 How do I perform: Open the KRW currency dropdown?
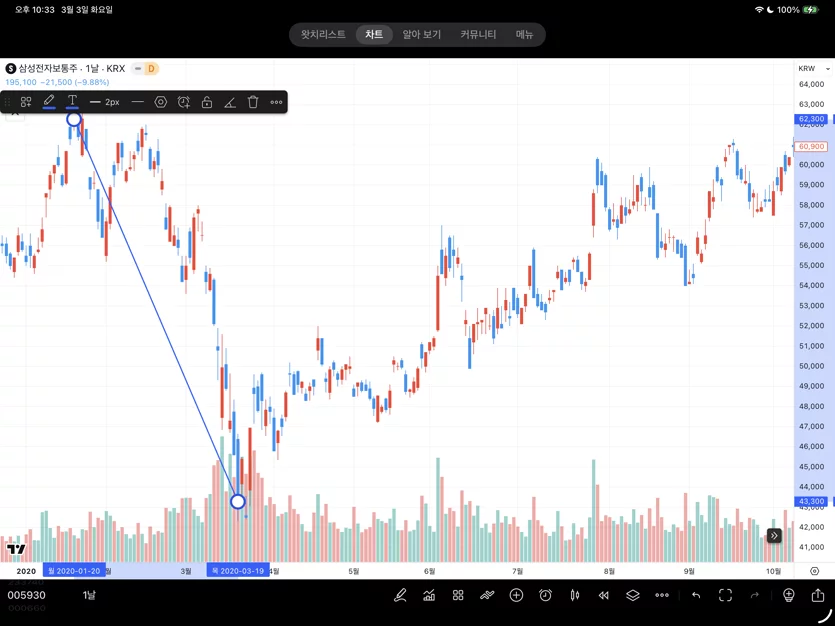click(814, 68)
